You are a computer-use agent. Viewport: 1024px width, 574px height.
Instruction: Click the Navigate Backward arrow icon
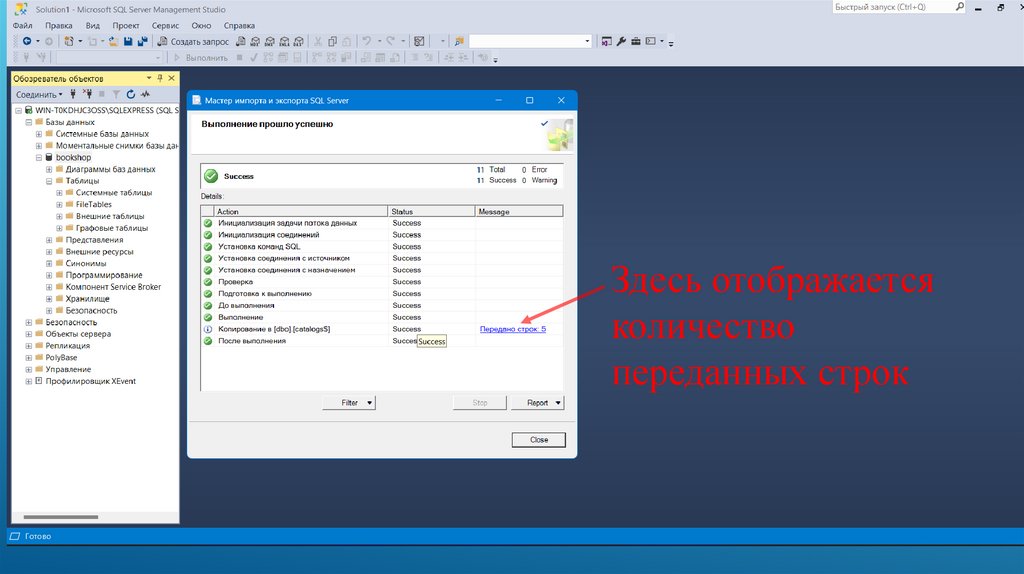(27, 41)
